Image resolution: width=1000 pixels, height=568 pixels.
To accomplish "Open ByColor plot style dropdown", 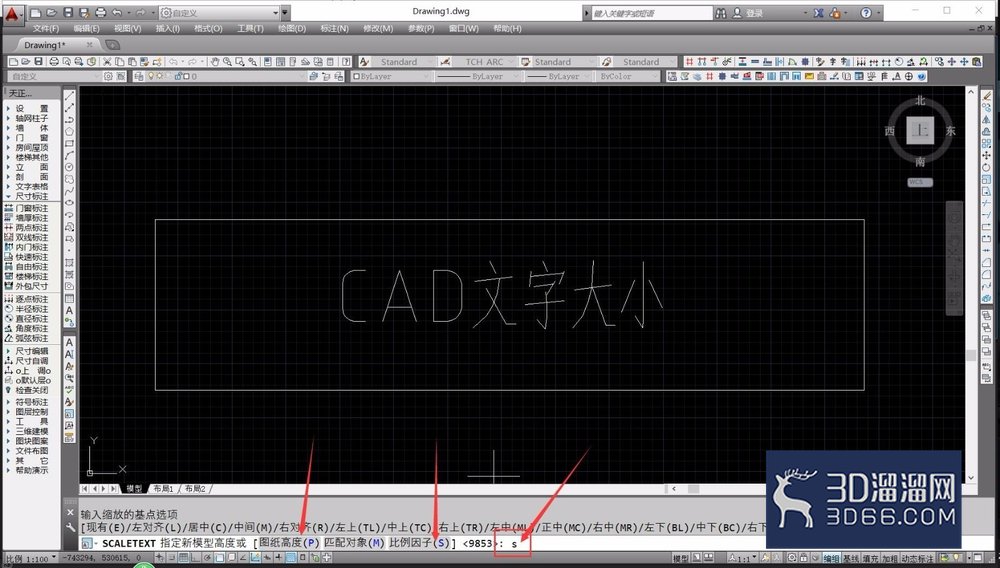I will (628, 76).
